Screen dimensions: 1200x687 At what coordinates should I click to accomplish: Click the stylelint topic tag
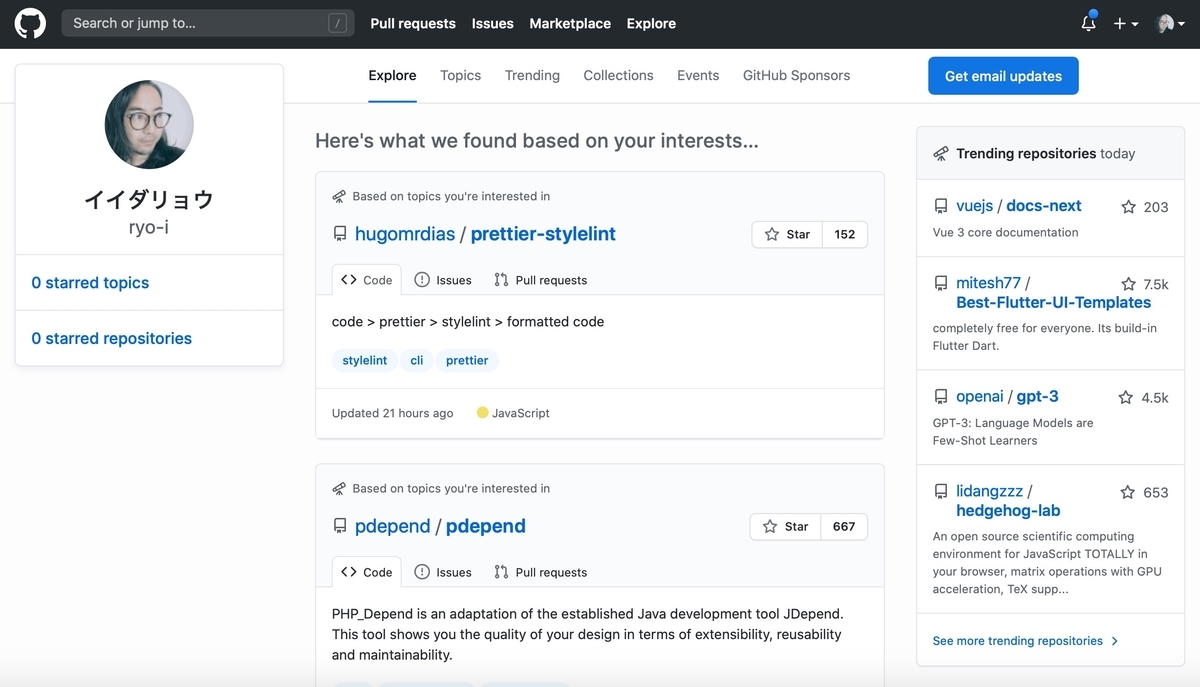click(x=365, y=360)
